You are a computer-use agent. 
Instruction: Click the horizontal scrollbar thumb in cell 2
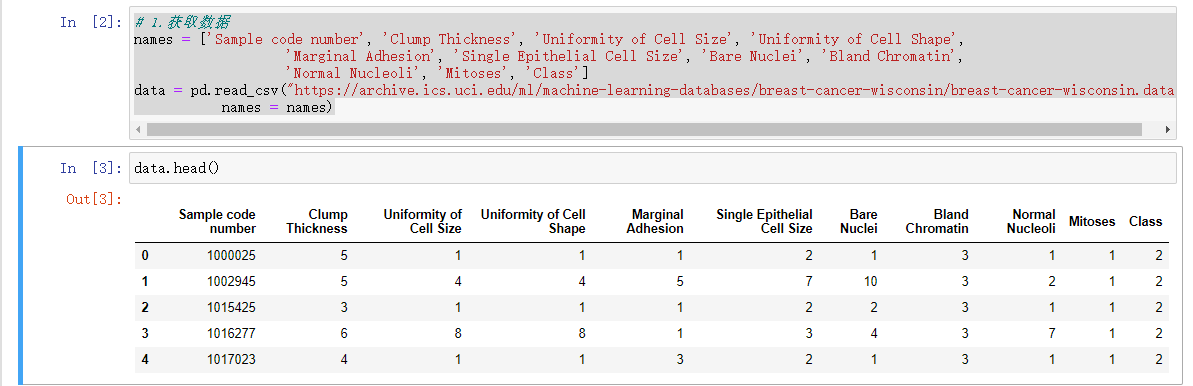tap(644, 129)
